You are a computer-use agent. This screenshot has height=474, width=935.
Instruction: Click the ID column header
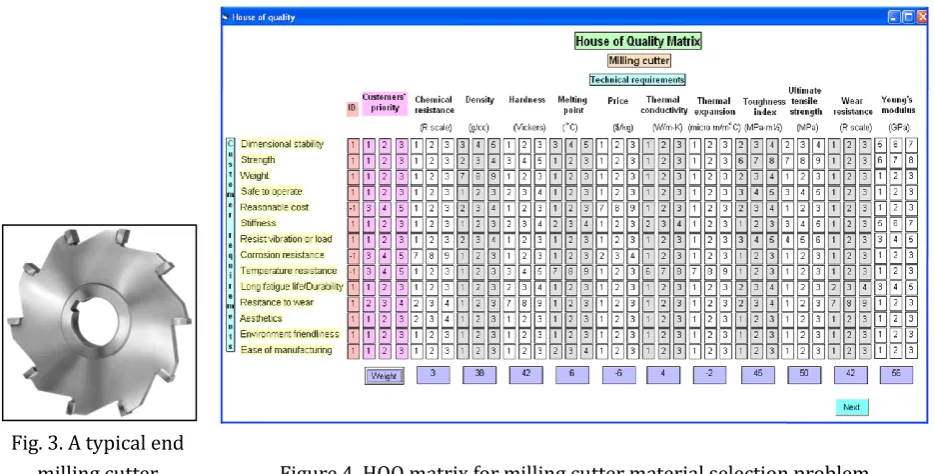point(352,109)
